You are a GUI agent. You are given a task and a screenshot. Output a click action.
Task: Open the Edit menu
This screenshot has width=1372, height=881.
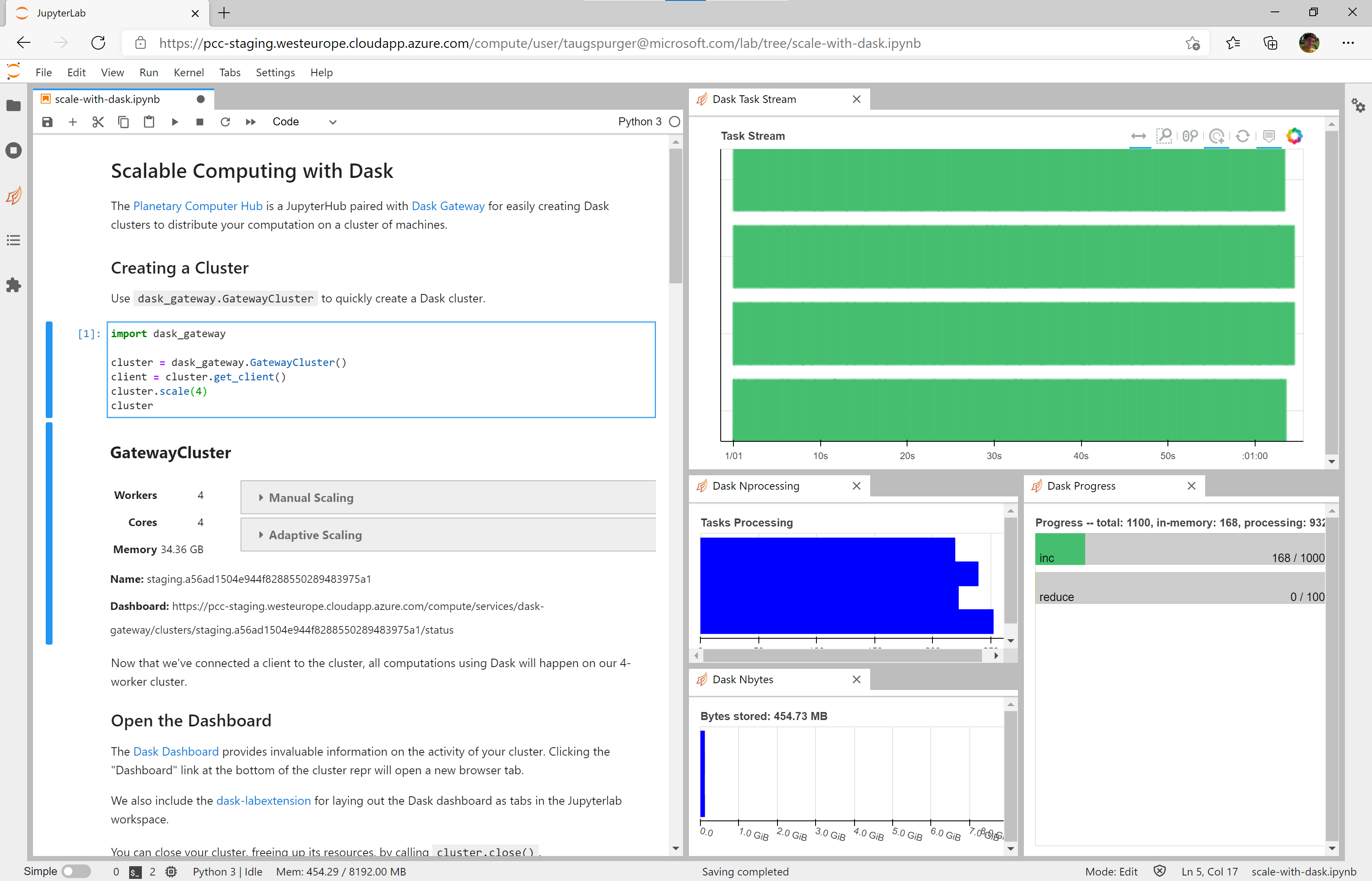pos(76,73)
